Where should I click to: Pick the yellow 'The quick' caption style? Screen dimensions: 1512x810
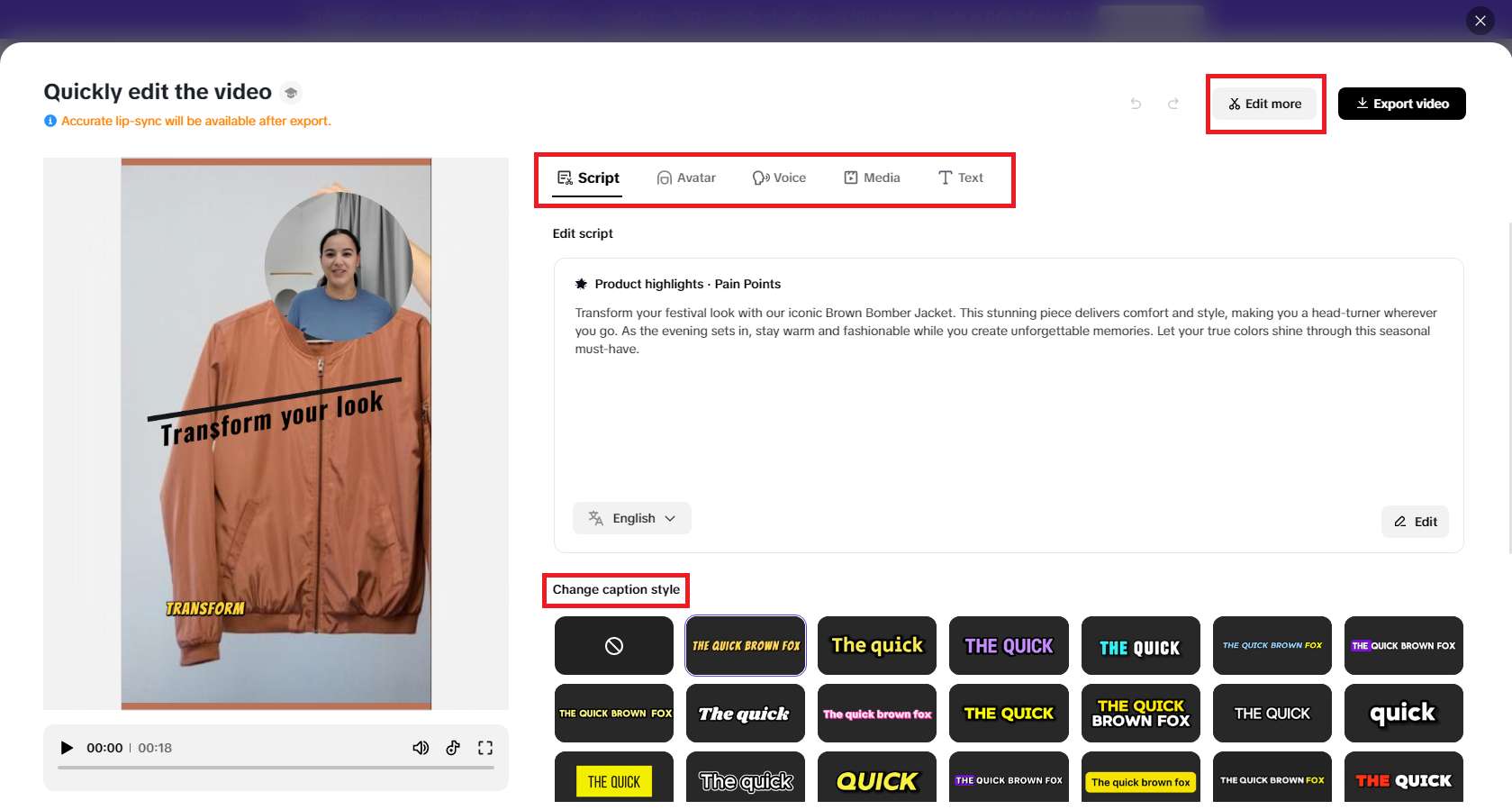tap(877, 645)
